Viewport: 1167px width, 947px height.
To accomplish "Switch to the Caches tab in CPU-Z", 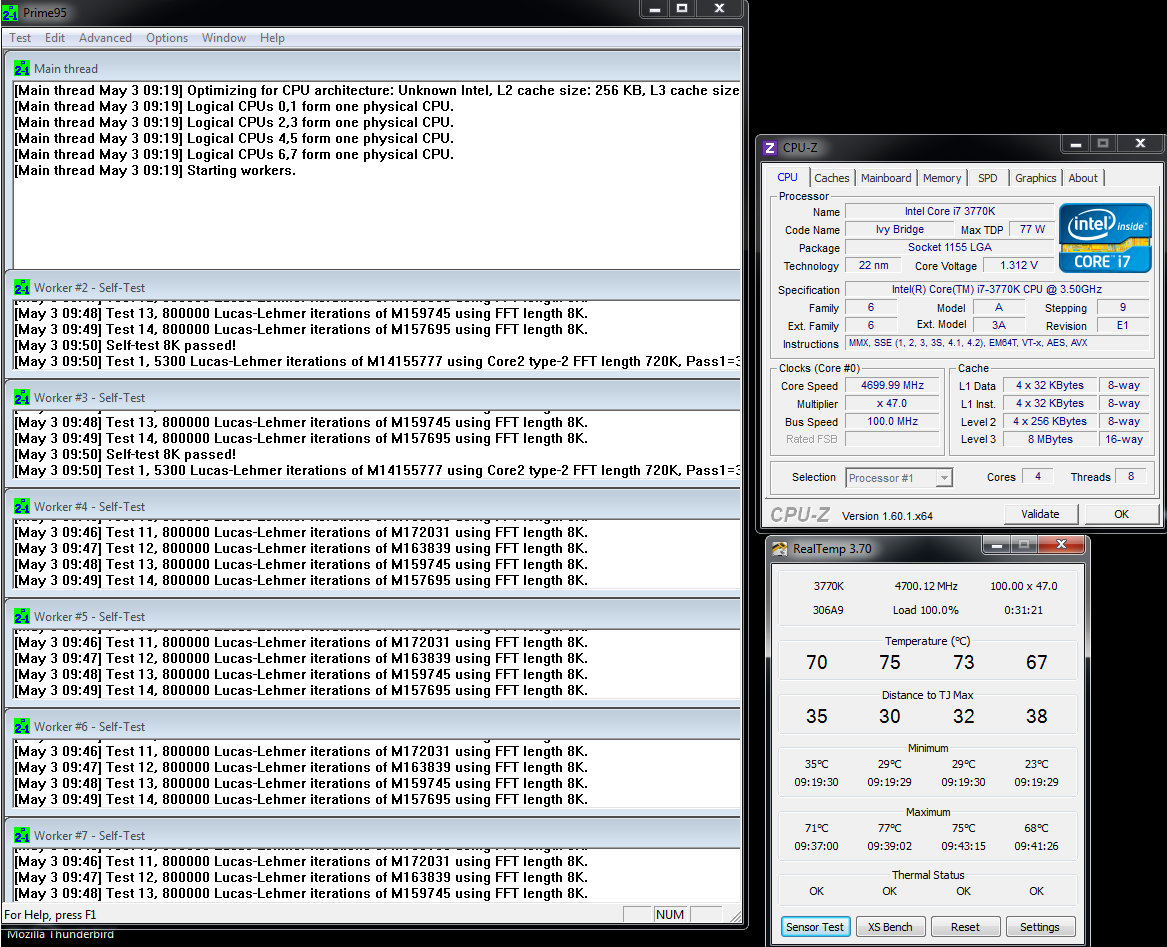I will (831, 178).
